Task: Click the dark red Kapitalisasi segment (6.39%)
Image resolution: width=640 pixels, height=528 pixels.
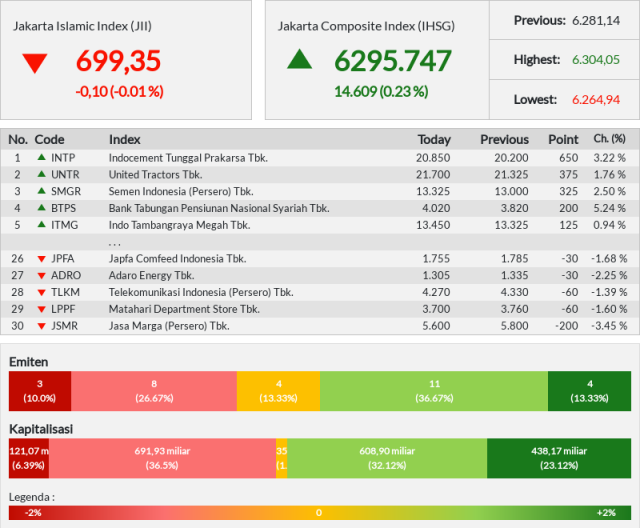Action: (29, 458)
